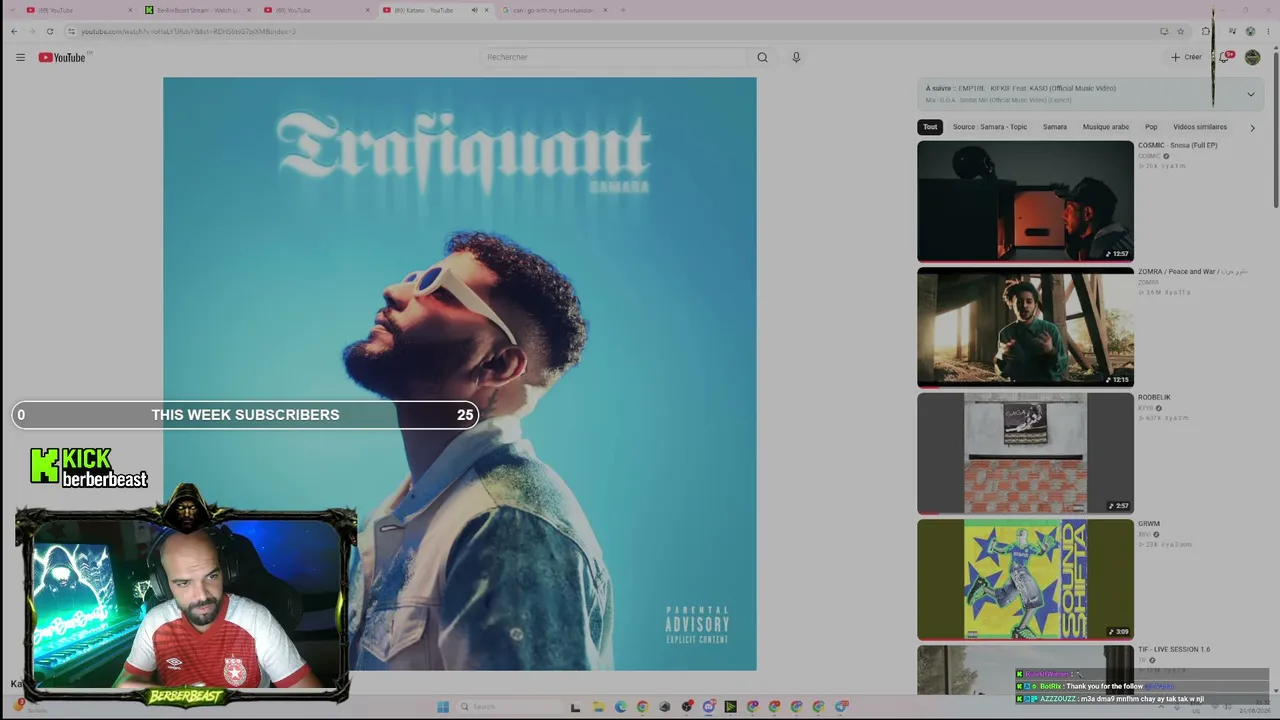Open the RODBELIK video title

(x=1154, y=397)
